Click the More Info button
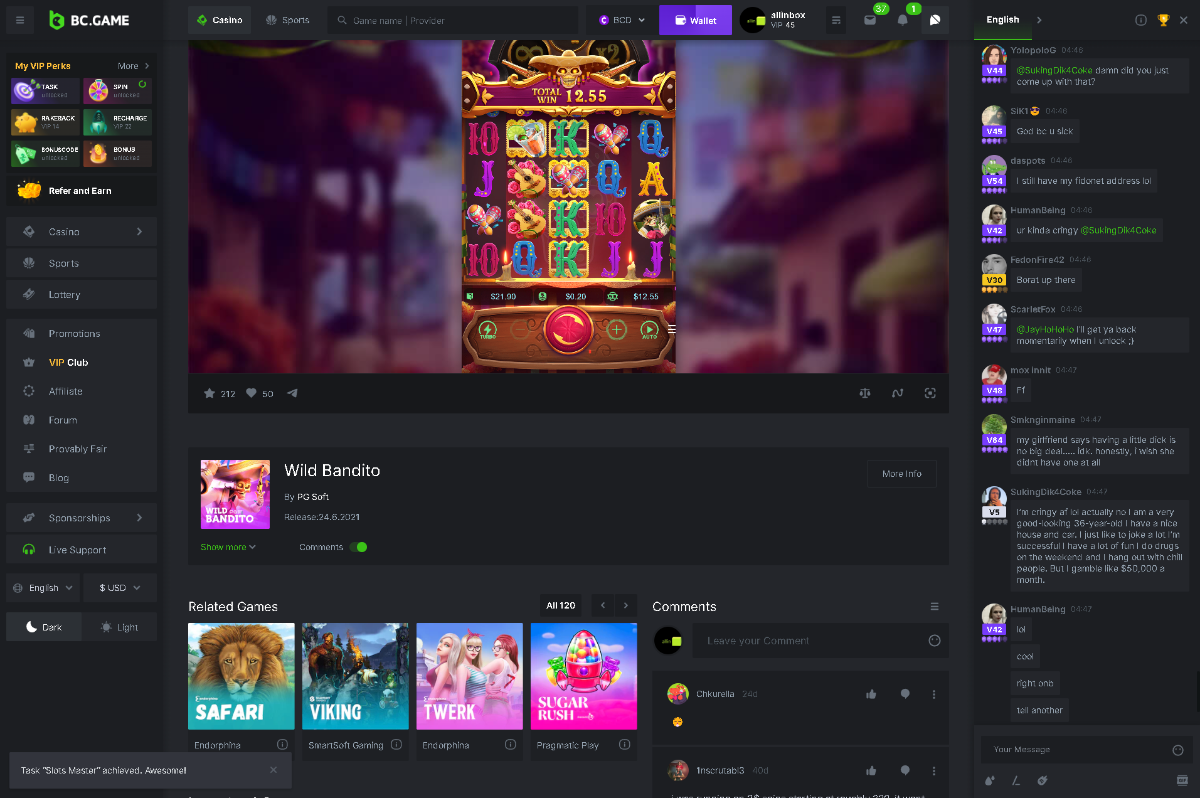This screenshot has height=798, width=1200. click(x=901, y=474)
